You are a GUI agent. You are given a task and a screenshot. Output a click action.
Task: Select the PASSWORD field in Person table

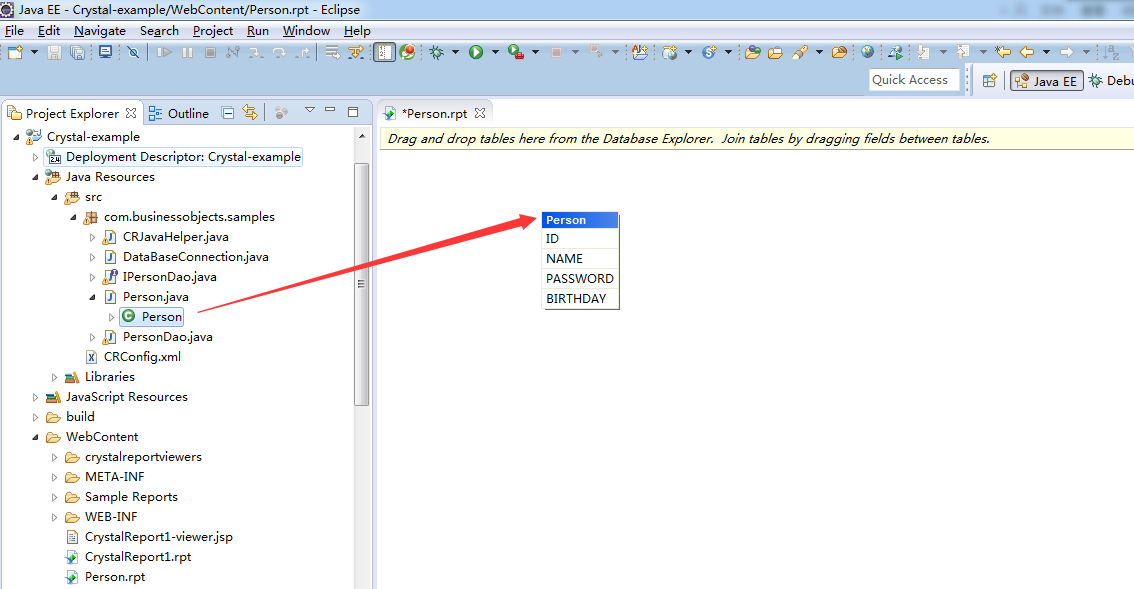pos(580,279)
